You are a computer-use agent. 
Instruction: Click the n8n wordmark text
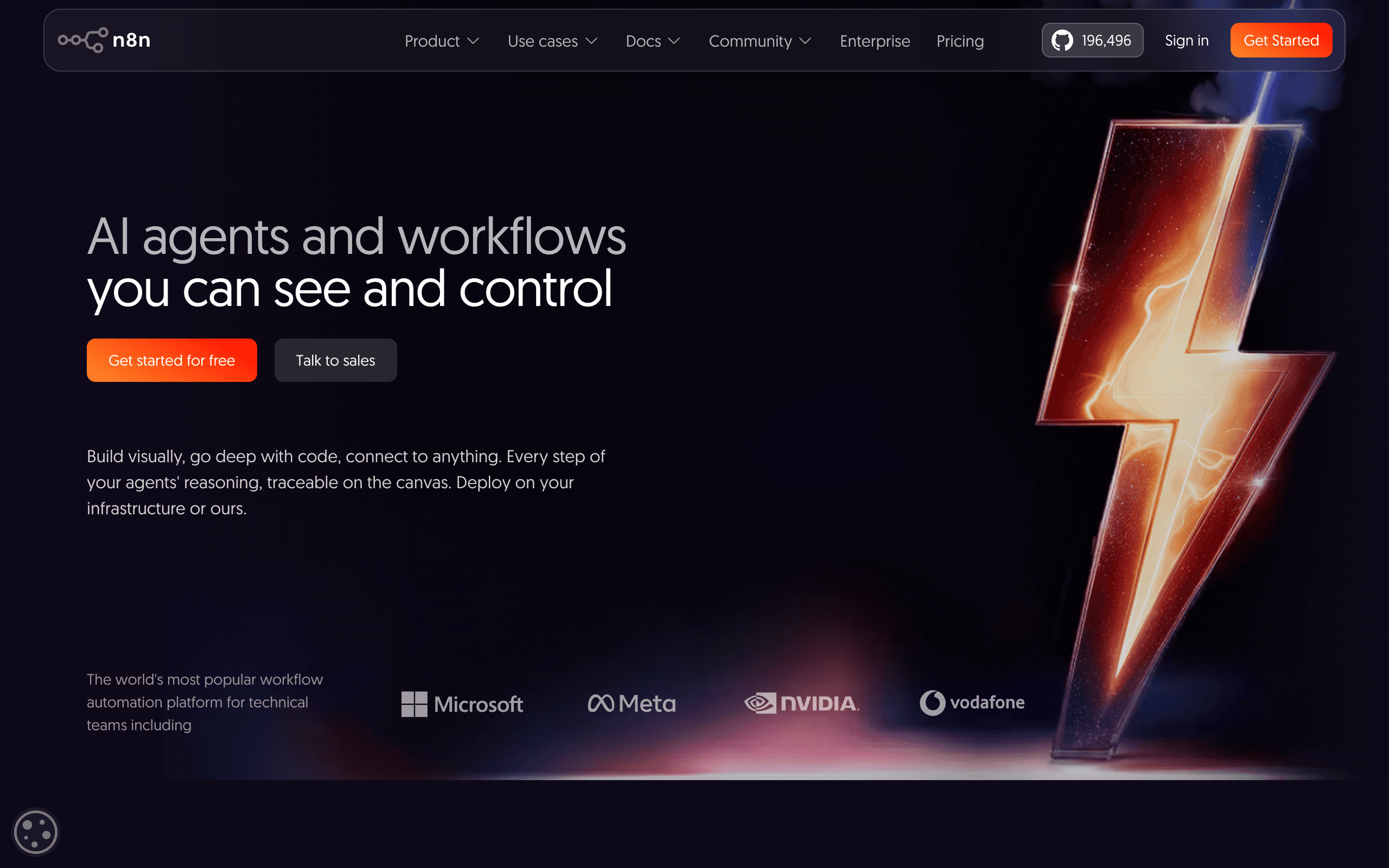(131, 40)
